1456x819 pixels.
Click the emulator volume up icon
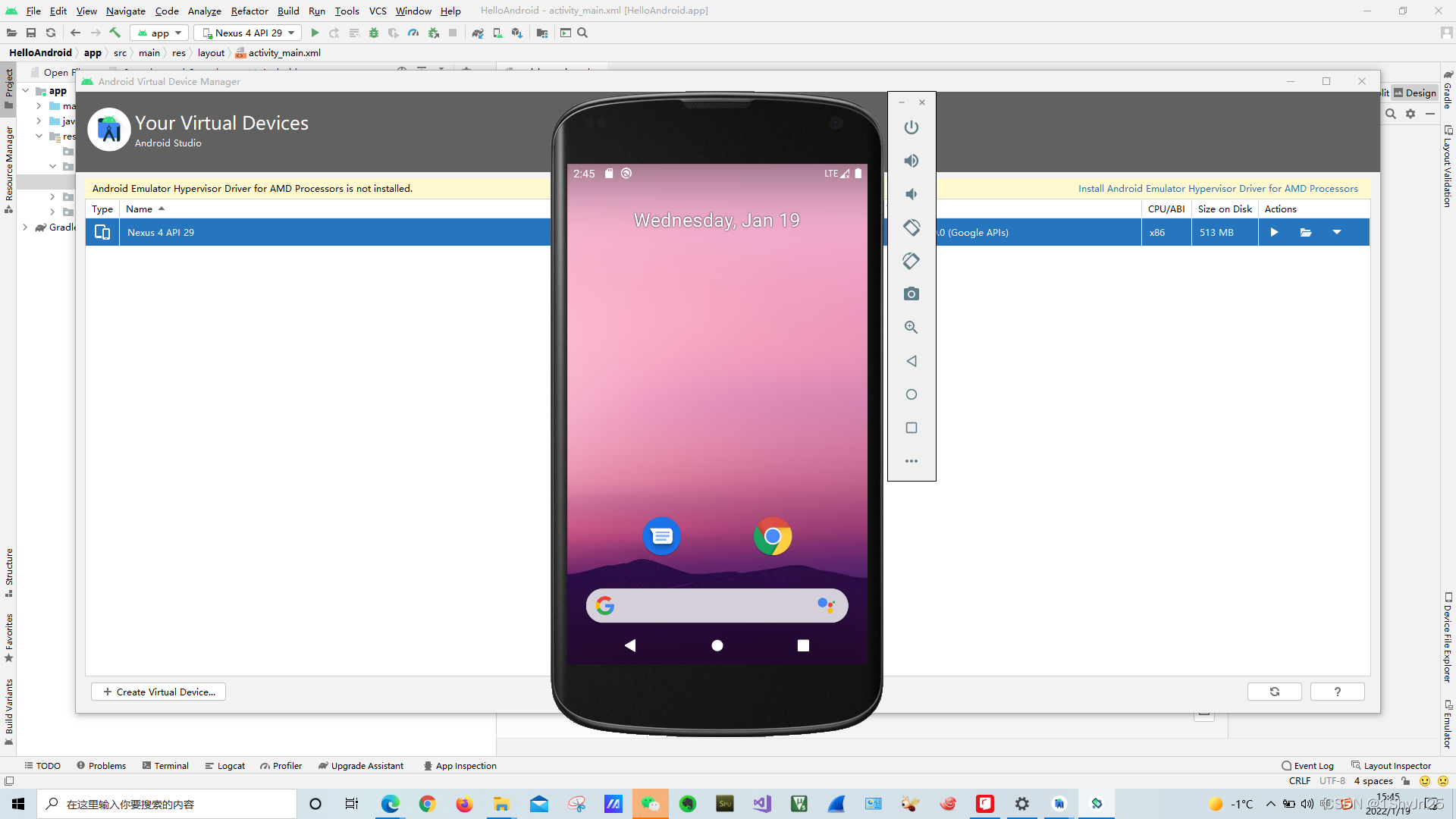[912, 161]
